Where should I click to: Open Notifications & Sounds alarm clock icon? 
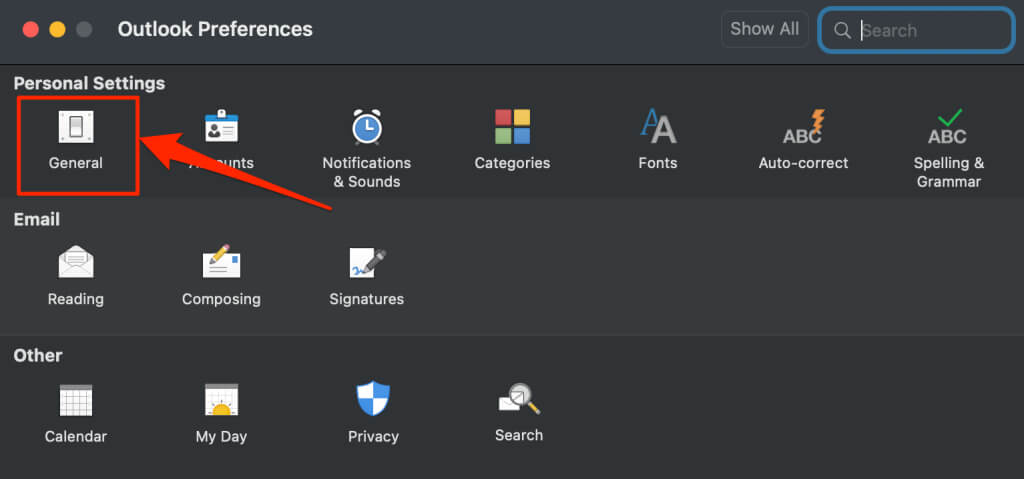tap(366, 128)
